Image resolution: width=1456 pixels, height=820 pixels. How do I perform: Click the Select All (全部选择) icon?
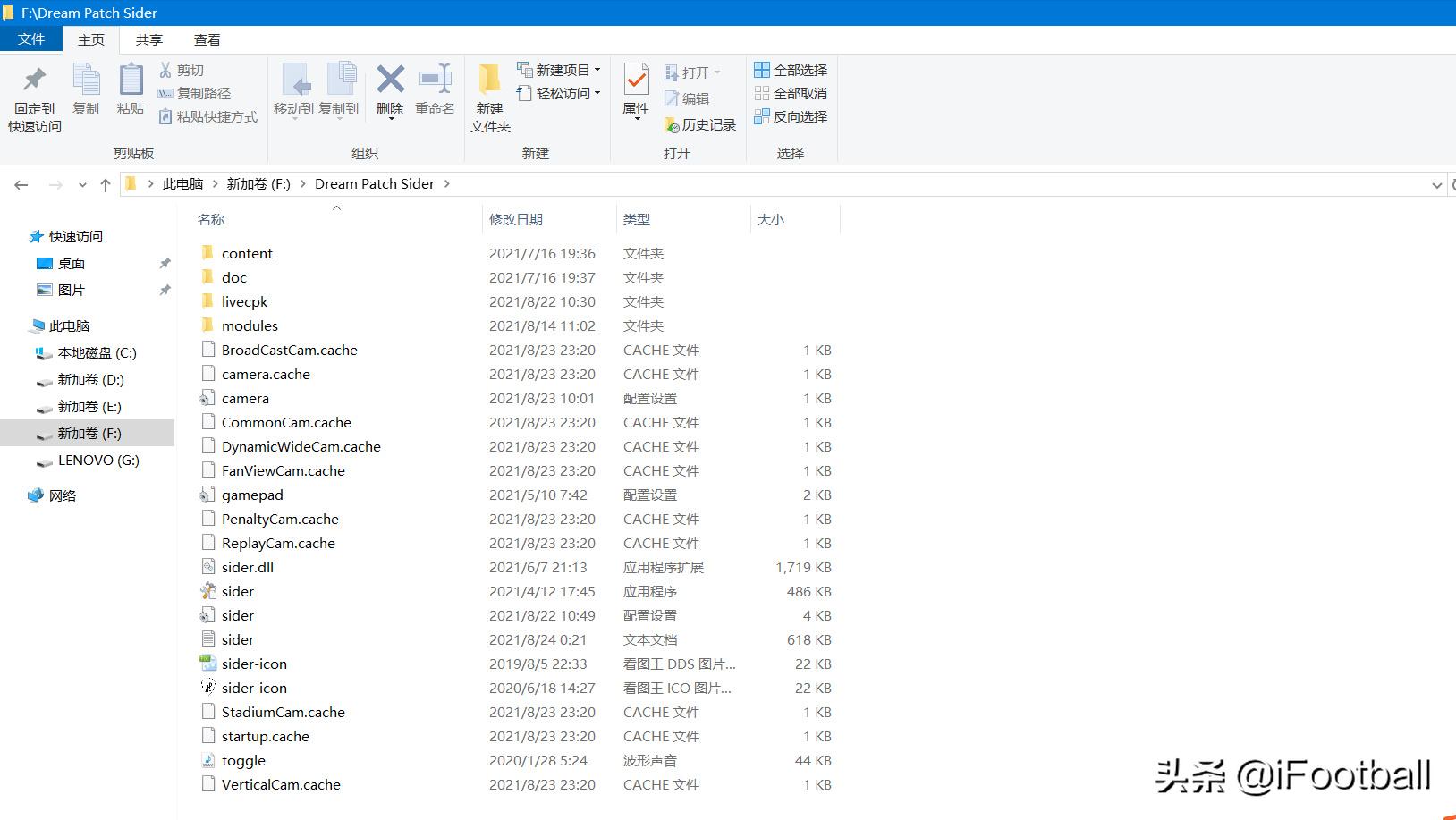pyautogui.click(x=762, y=70)
